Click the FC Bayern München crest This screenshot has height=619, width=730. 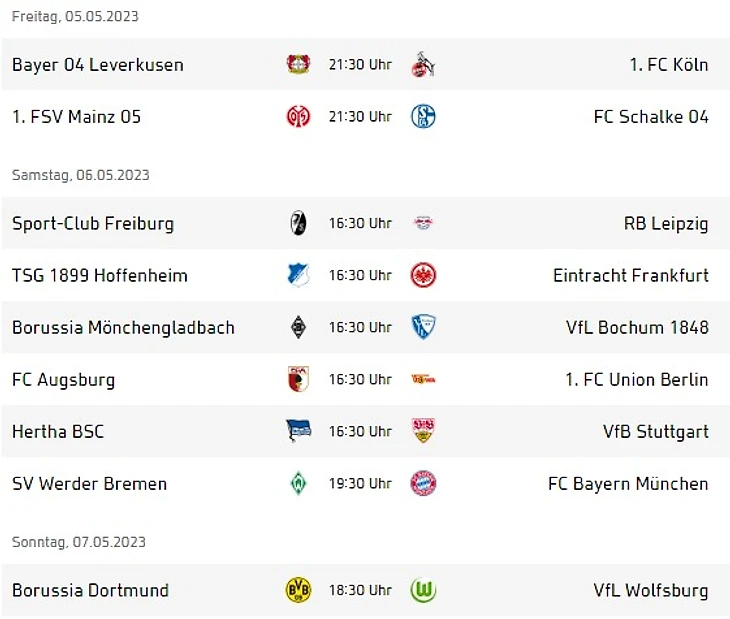coord(423,484)
